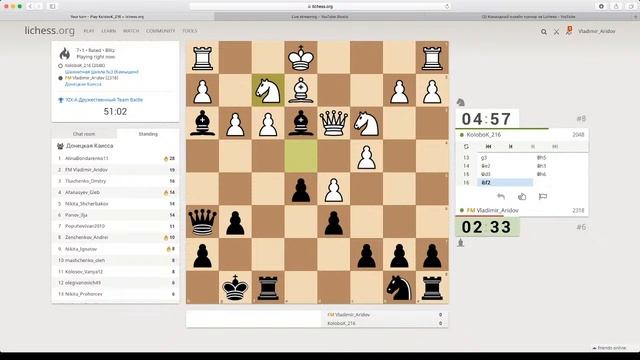Click Panov_Ilja in standings
Image resolution: width=640 pixels, height=360 pixels.
[76, 215]
